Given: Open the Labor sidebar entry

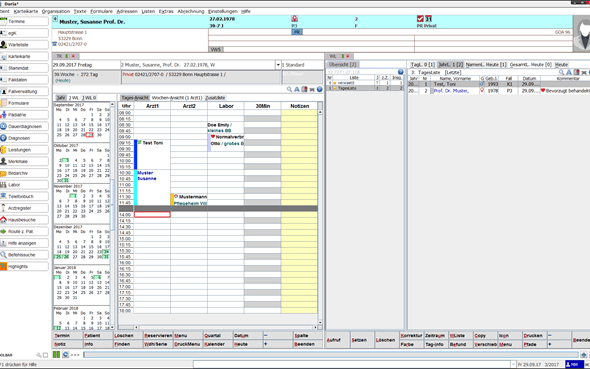Looking at the screenshot, I should pyautogui.click(x=24, y=185).
